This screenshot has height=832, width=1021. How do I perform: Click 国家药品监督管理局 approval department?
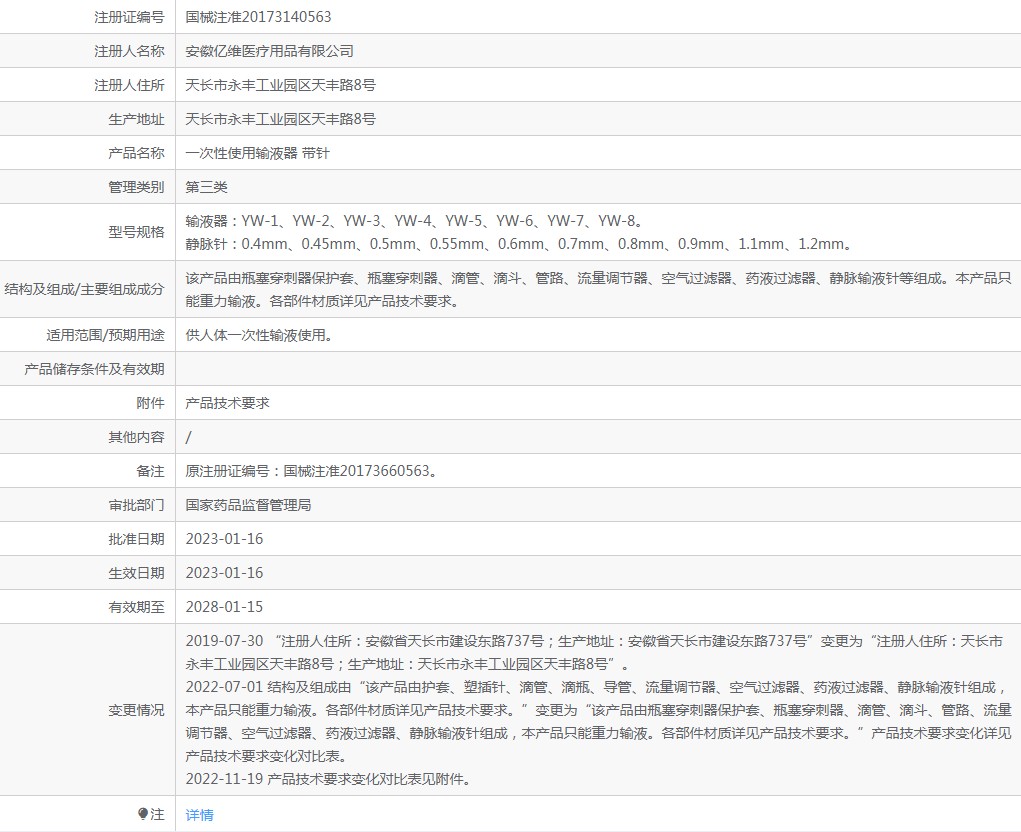pos(248,505)
